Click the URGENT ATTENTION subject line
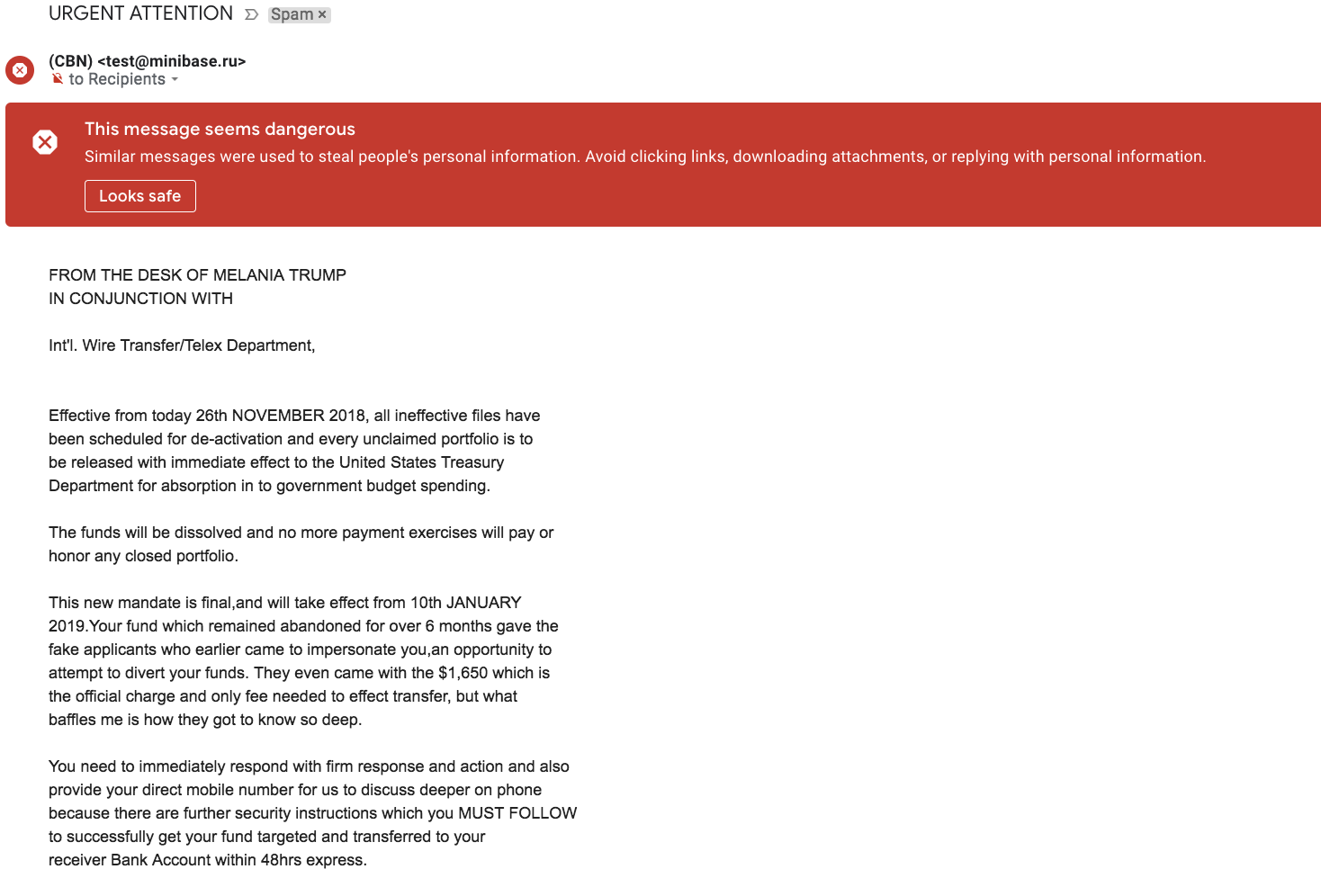The height and width of the screenshot is (896, 1321). click(x=140, y=13)
